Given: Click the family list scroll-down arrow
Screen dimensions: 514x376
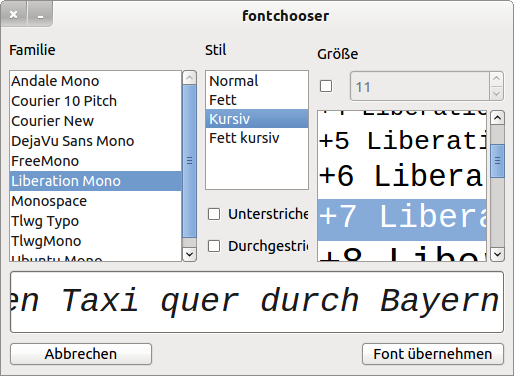Looking at the screenshot, I should [x=189, y=254].
